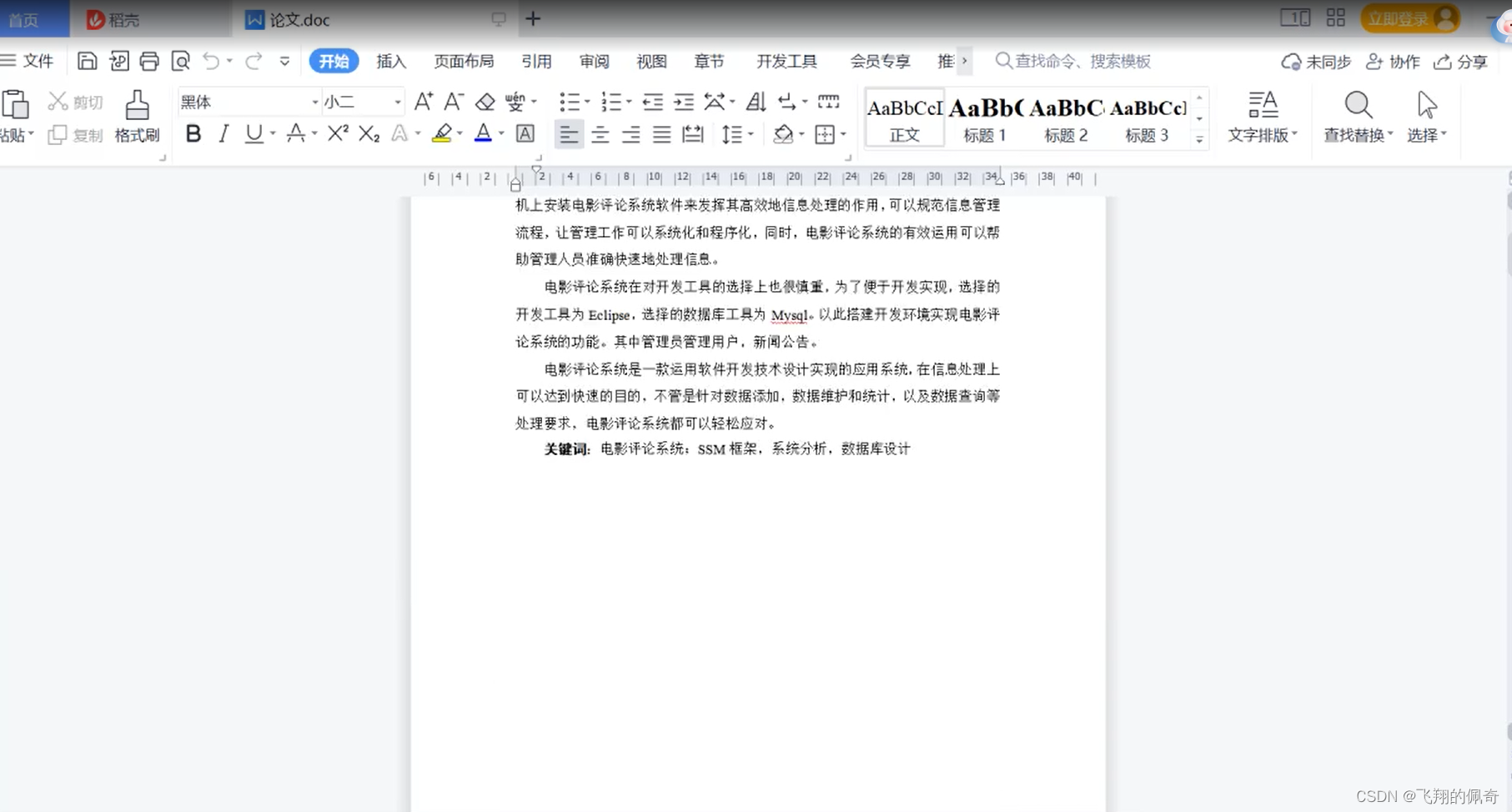
Task: Open Text Layout tool
Action: click(1263, 117)
